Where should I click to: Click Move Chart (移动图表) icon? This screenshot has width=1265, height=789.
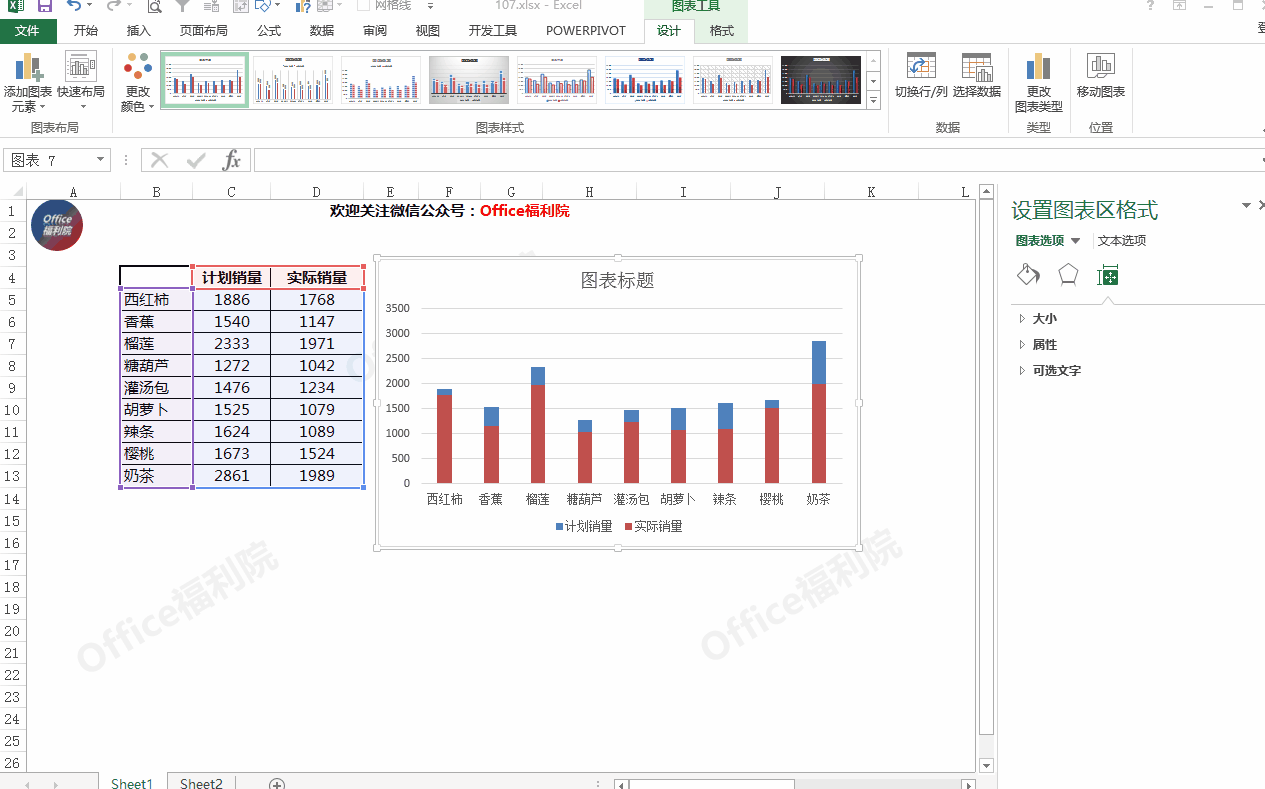point(1101,67)
